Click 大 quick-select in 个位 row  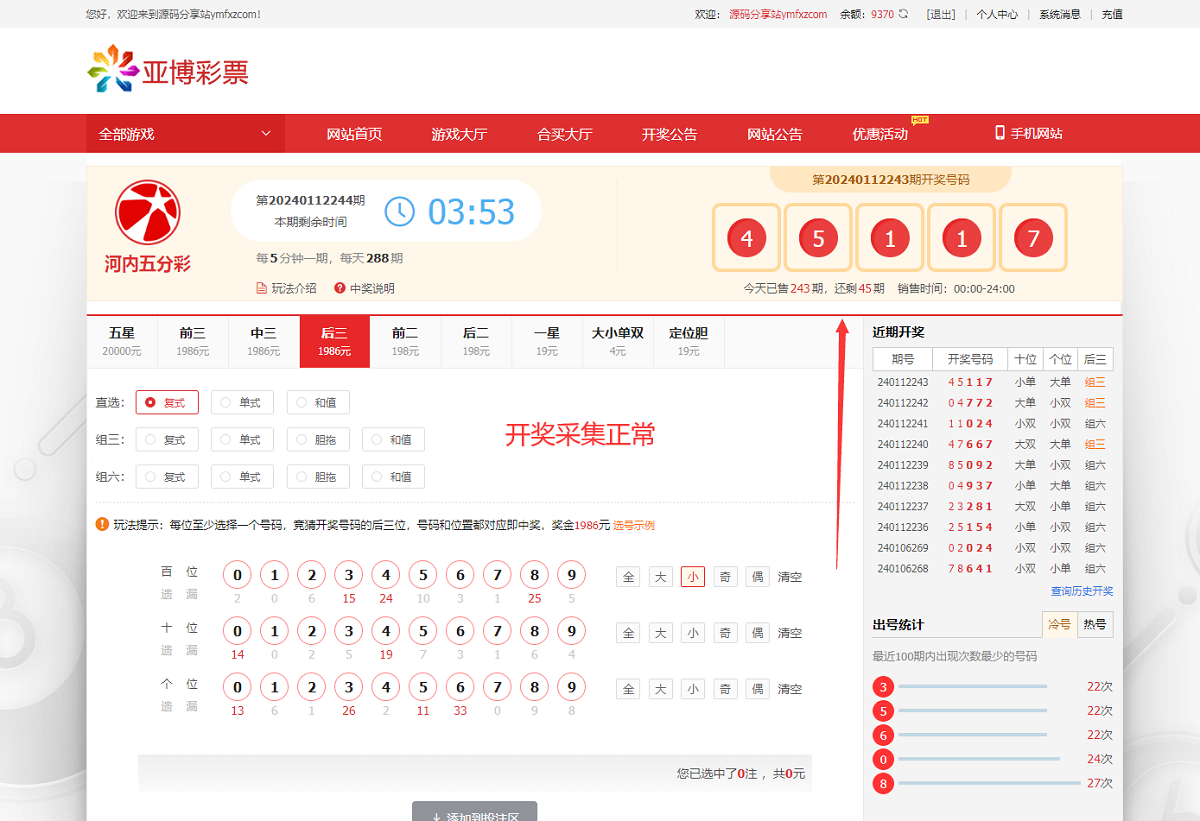(x=660, y=689)
